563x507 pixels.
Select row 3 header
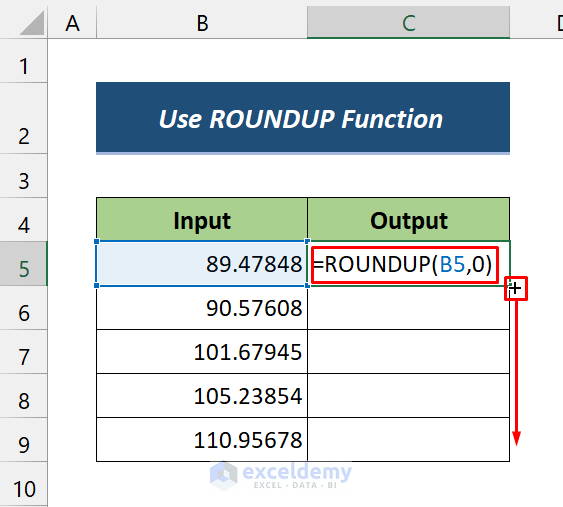pos(24,176)
